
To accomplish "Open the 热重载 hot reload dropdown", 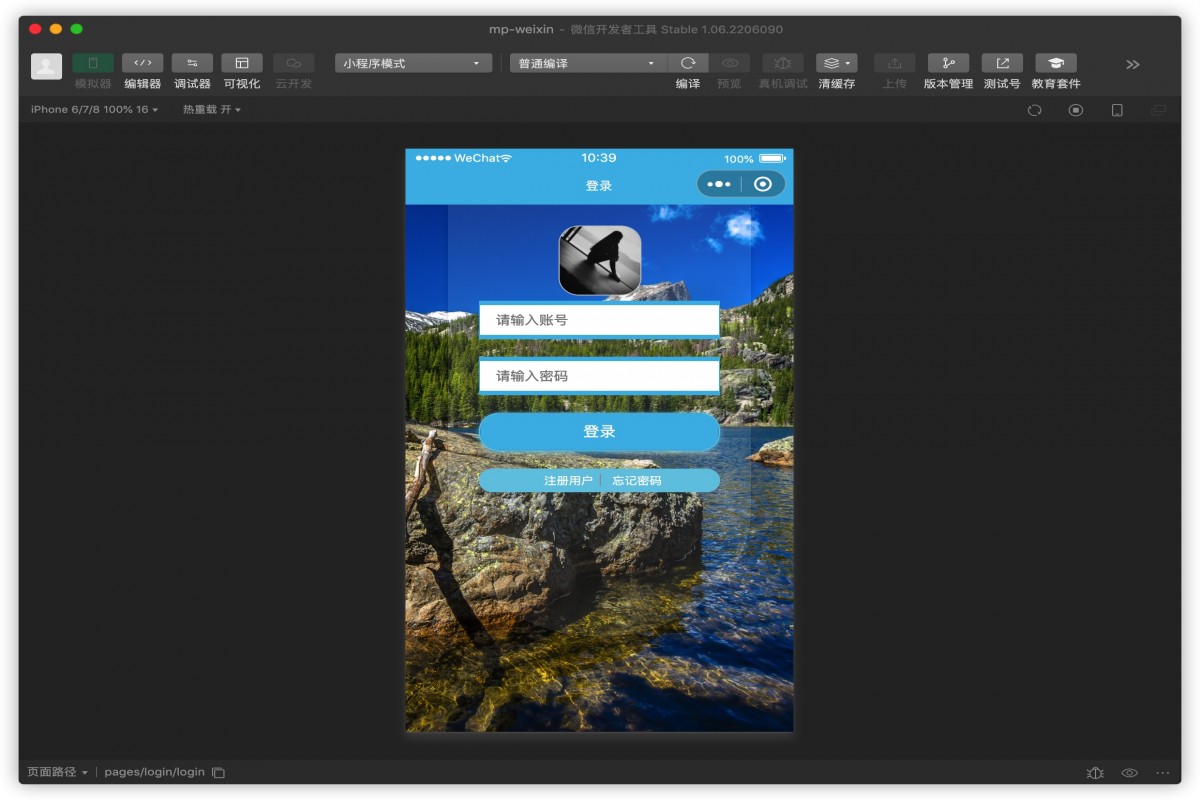I will pyautogui.click(x=211, y=110).
